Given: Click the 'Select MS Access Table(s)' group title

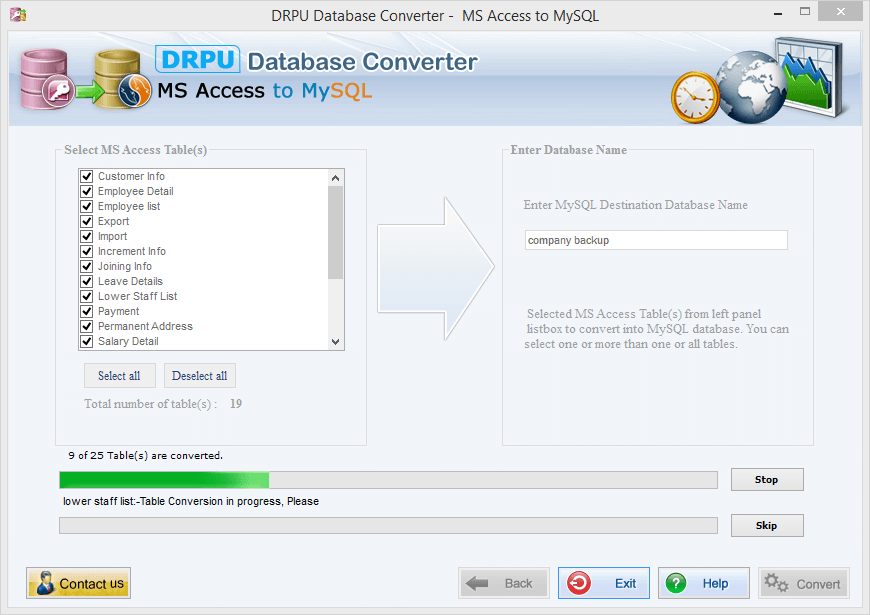Looking at the screenshot, I should pos(135,150).
